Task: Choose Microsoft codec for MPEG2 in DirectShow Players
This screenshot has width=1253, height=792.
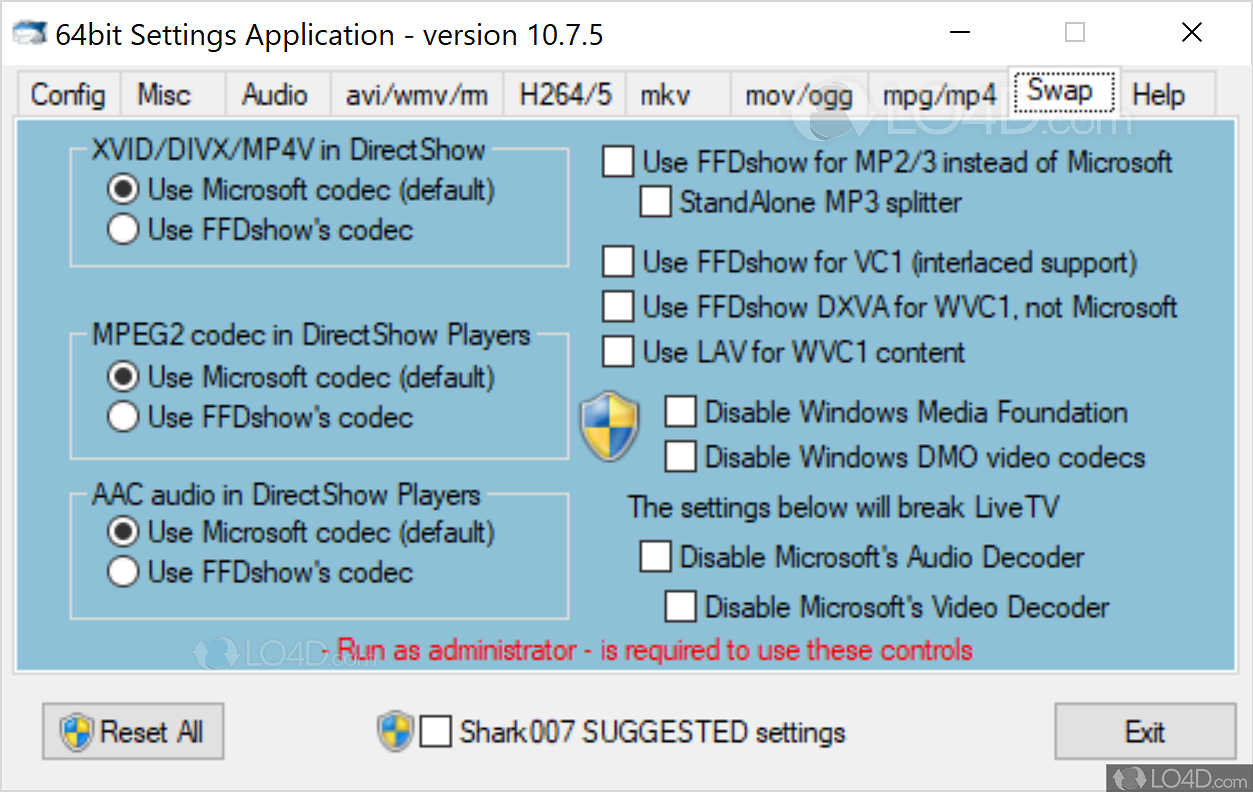Action: (122, 375)
